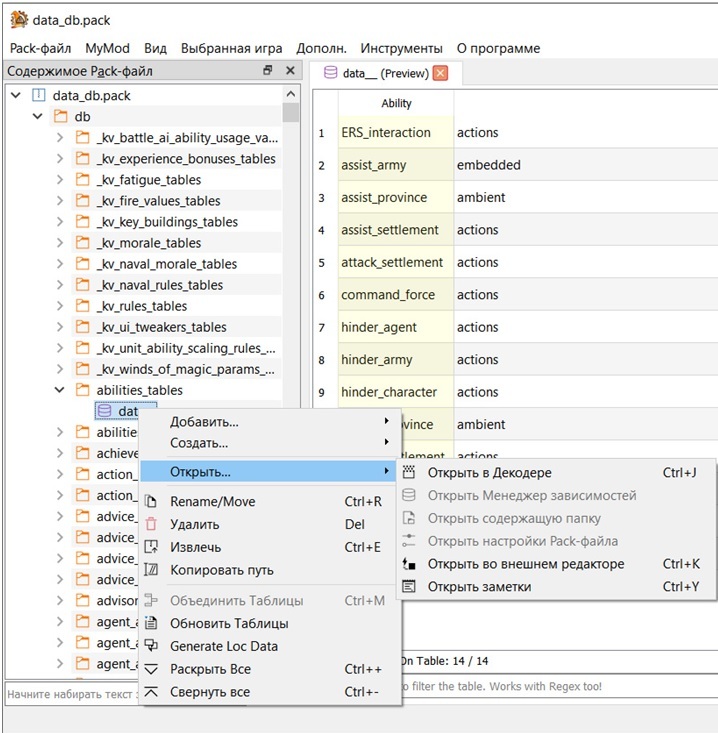
Task: Click the red trash Удалить icon
Action: [151, 524]
